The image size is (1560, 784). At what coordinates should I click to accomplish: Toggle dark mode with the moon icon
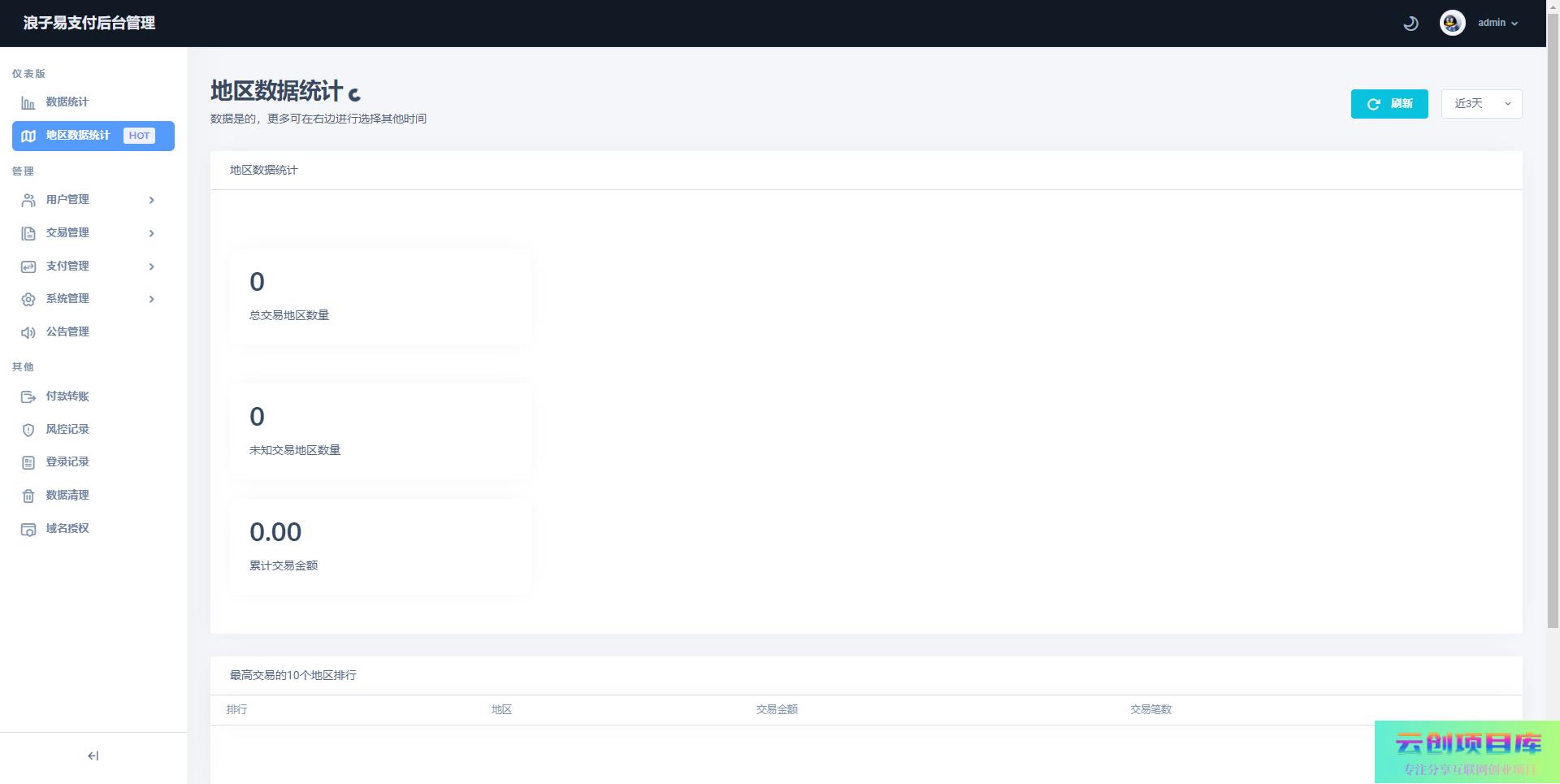(x=1410, y=24)
